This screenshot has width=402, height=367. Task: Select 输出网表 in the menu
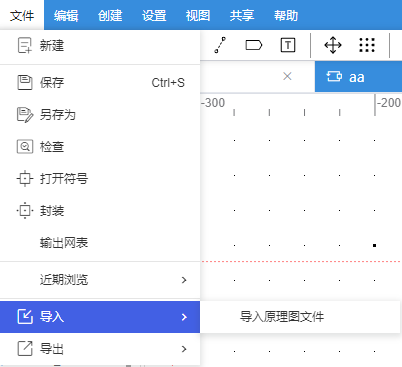100,243
